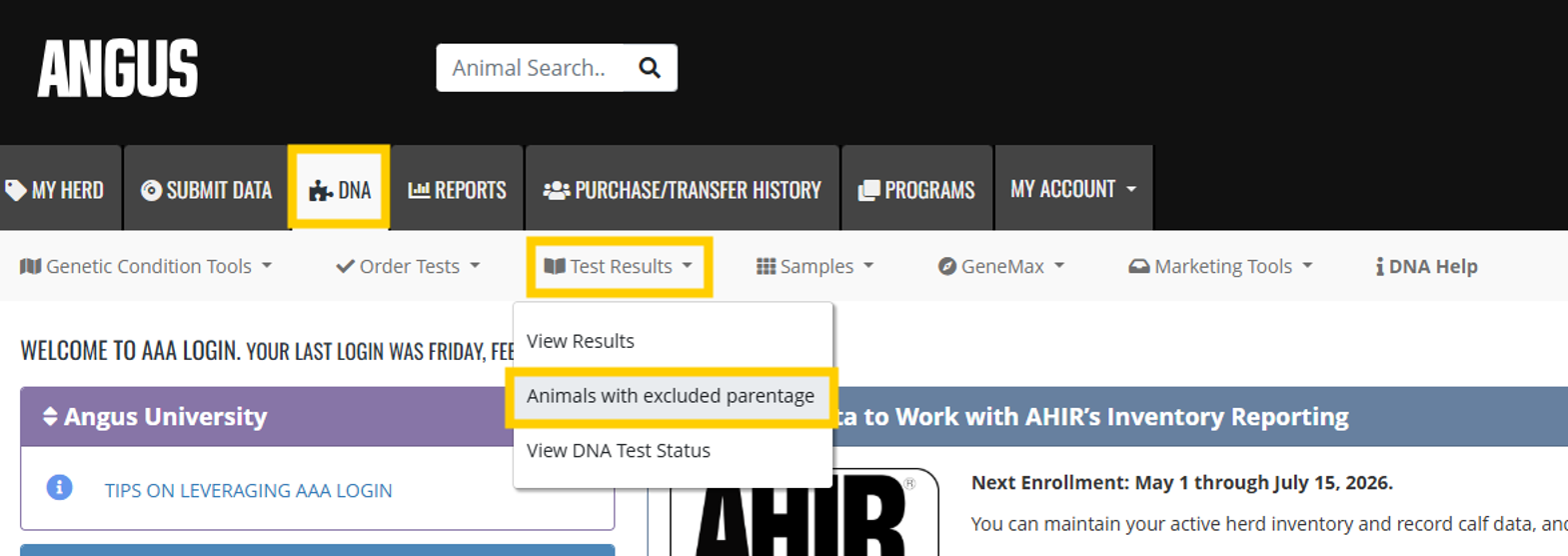Click the Purchase/Transfer History people icon

tap(556, 190)
